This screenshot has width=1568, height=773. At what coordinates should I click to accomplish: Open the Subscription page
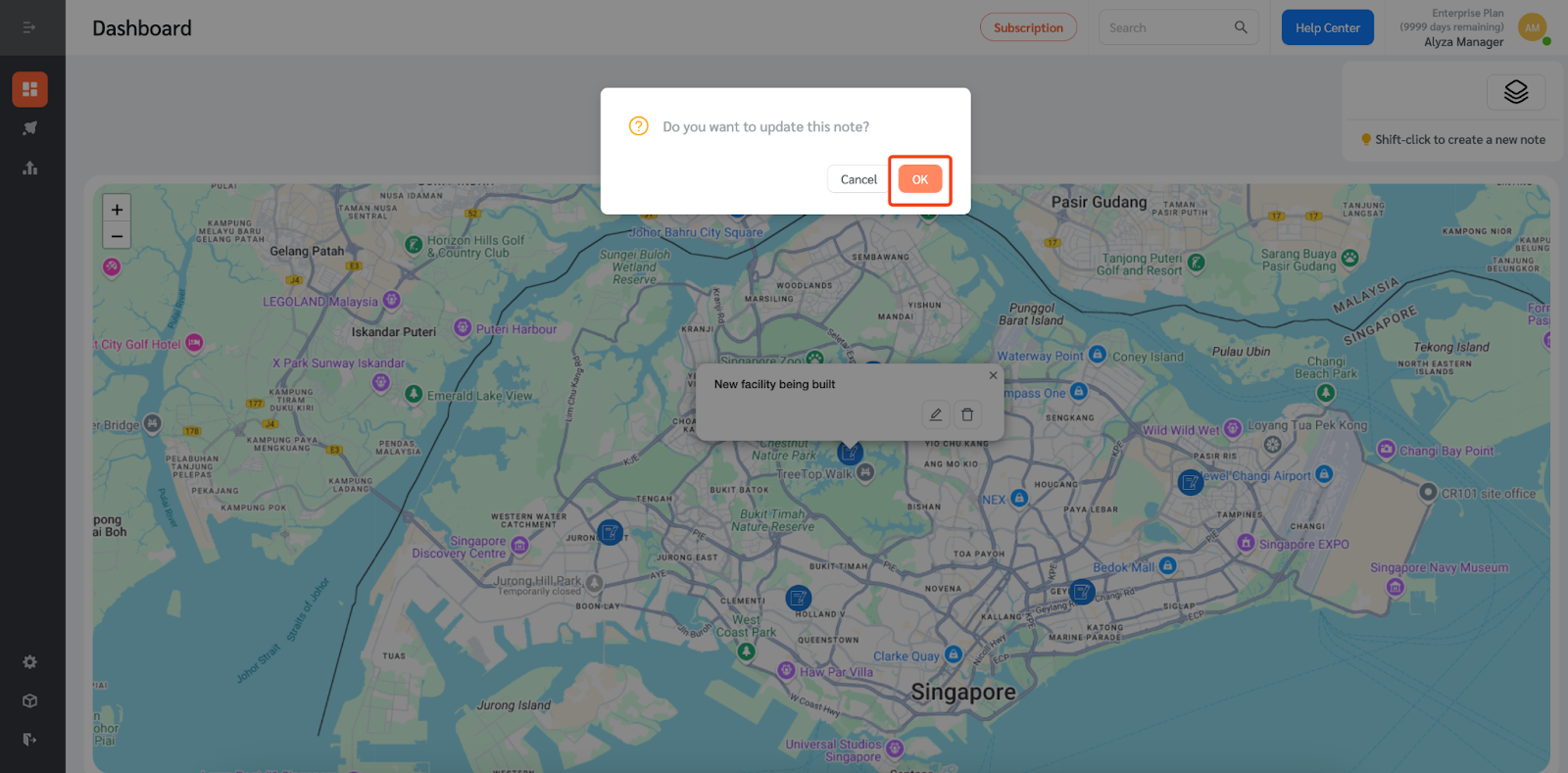[x=1028, y=27]
